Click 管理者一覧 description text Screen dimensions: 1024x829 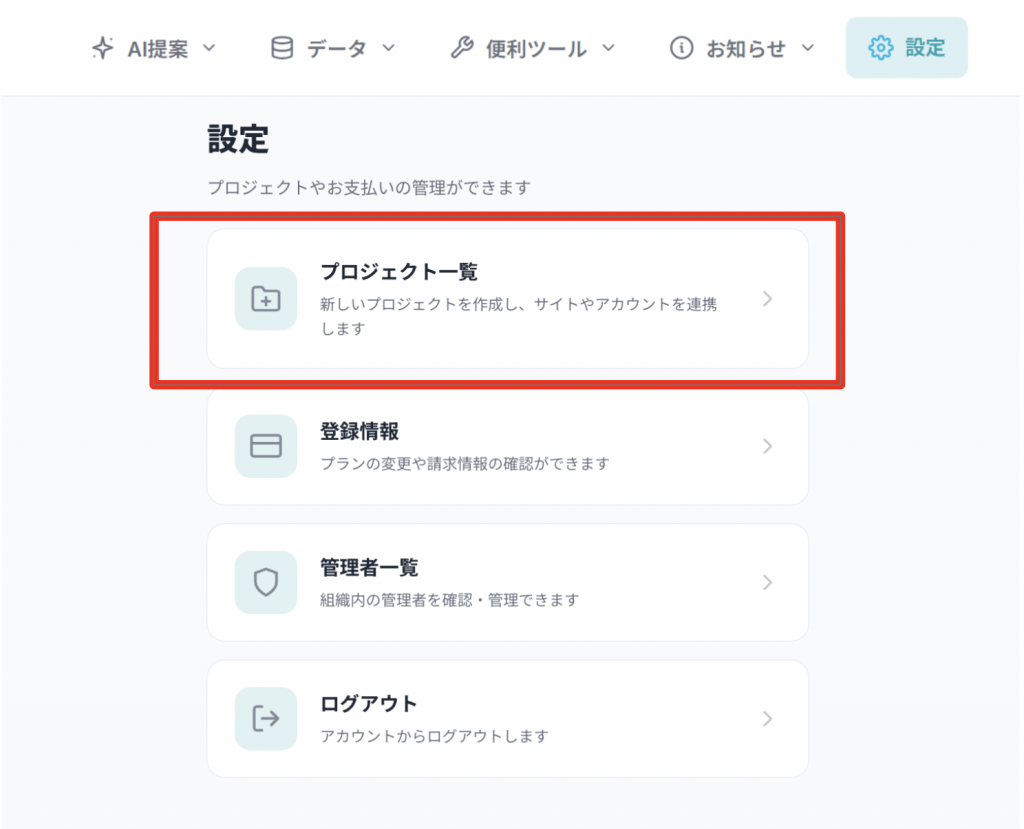tap(449, 600)
